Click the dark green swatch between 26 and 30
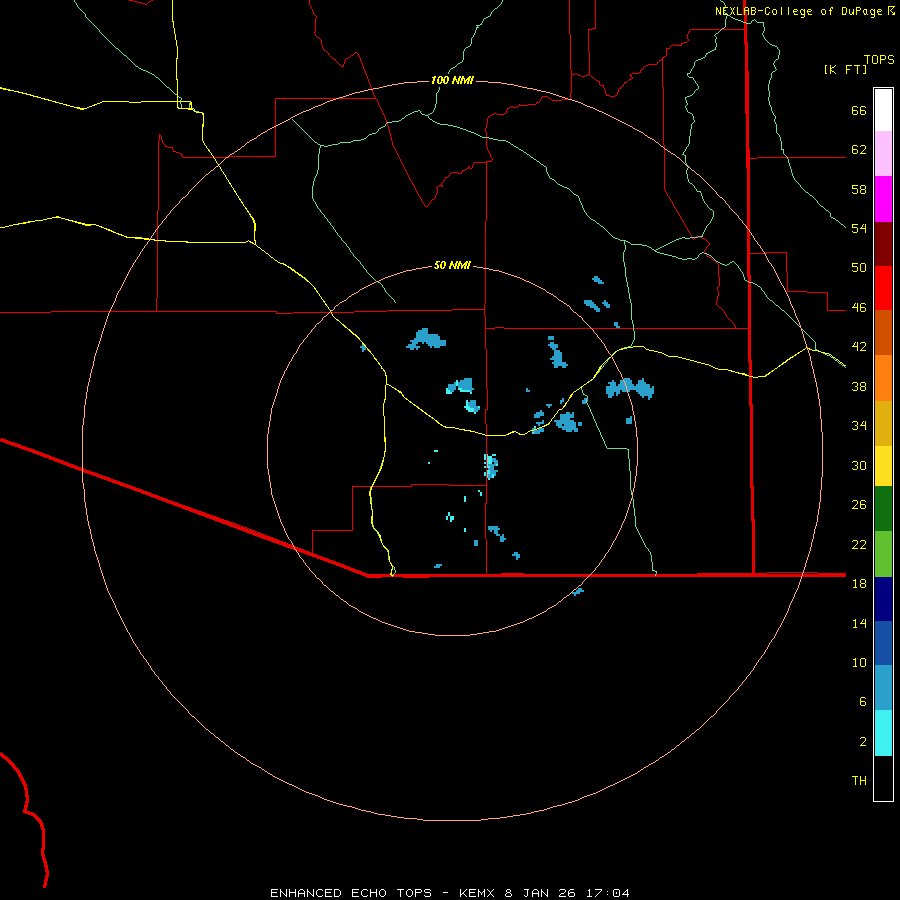 click(883, 509)
